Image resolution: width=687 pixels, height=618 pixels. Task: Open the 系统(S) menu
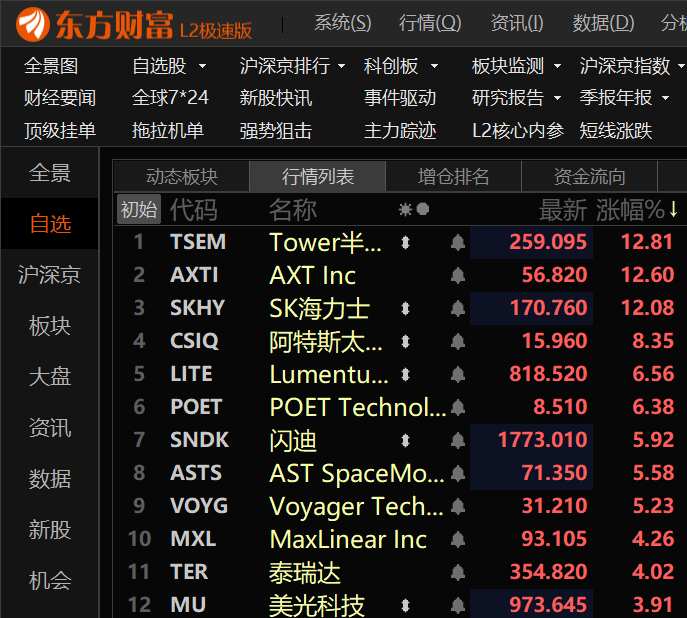[x=343, y=23]
